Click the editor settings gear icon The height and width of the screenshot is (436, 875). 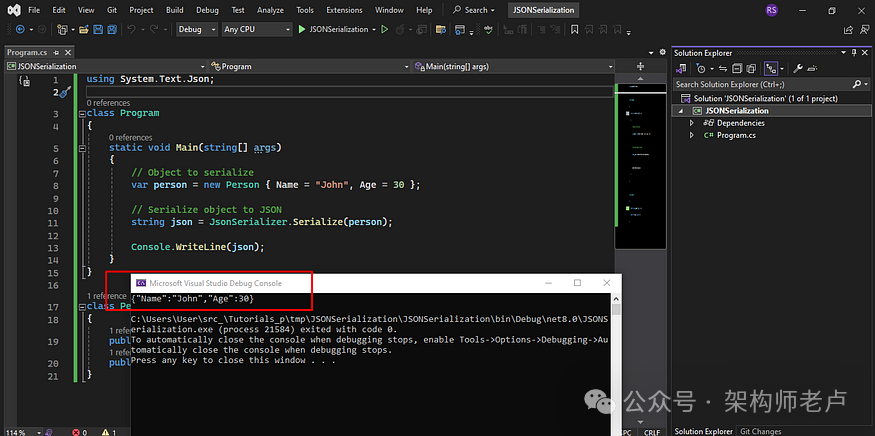point(662,52)
